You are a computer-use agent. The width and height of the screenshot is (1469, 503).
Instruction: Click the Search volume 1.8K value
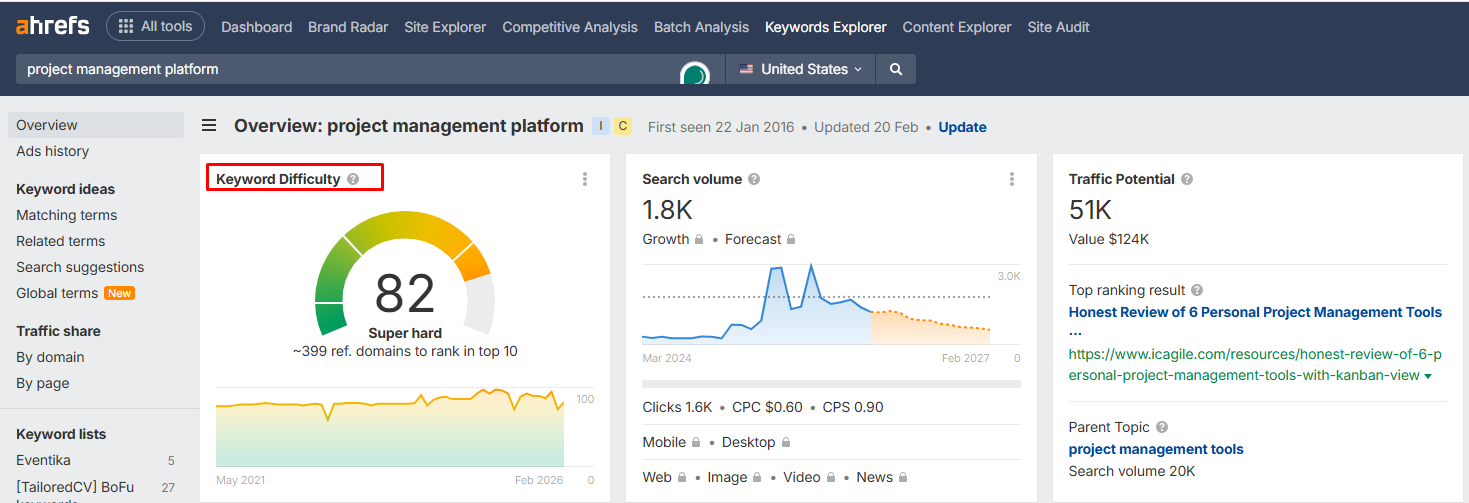click(667, 210)
